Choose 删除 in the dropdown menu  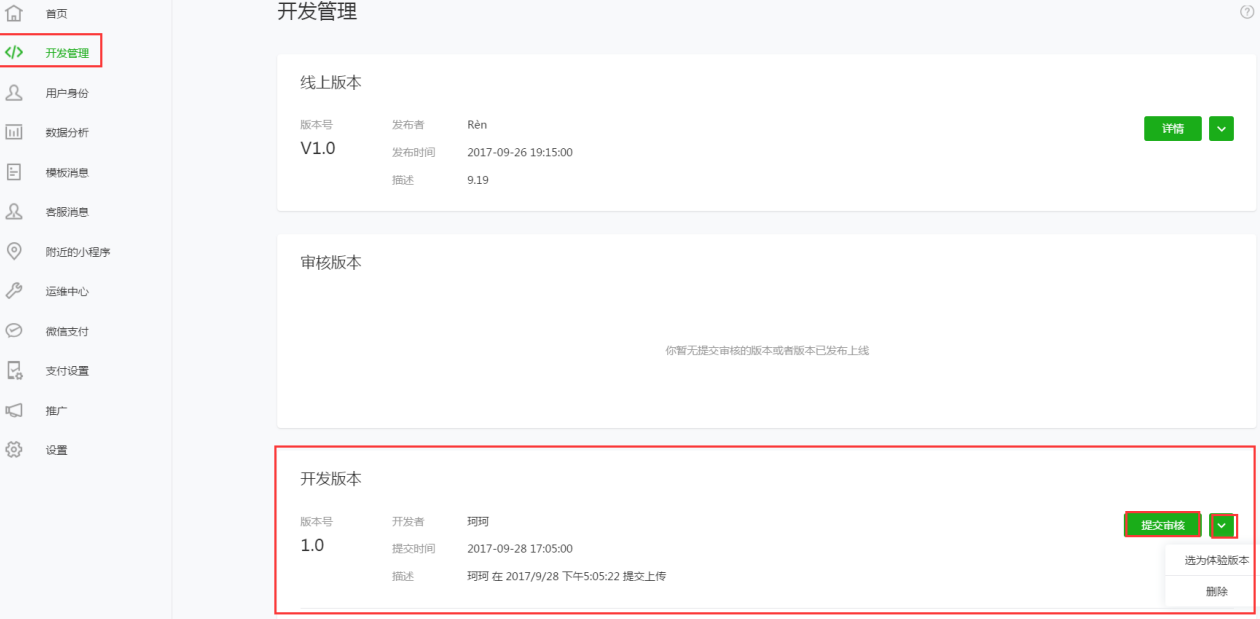[1216, 591]
